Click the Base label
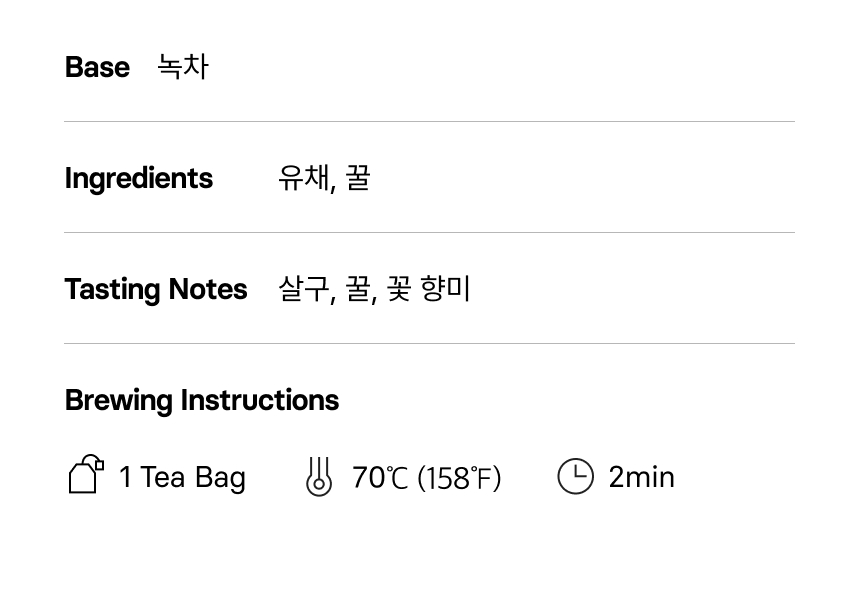Screen dimensions: 859x599 click(x=97, y=67)
